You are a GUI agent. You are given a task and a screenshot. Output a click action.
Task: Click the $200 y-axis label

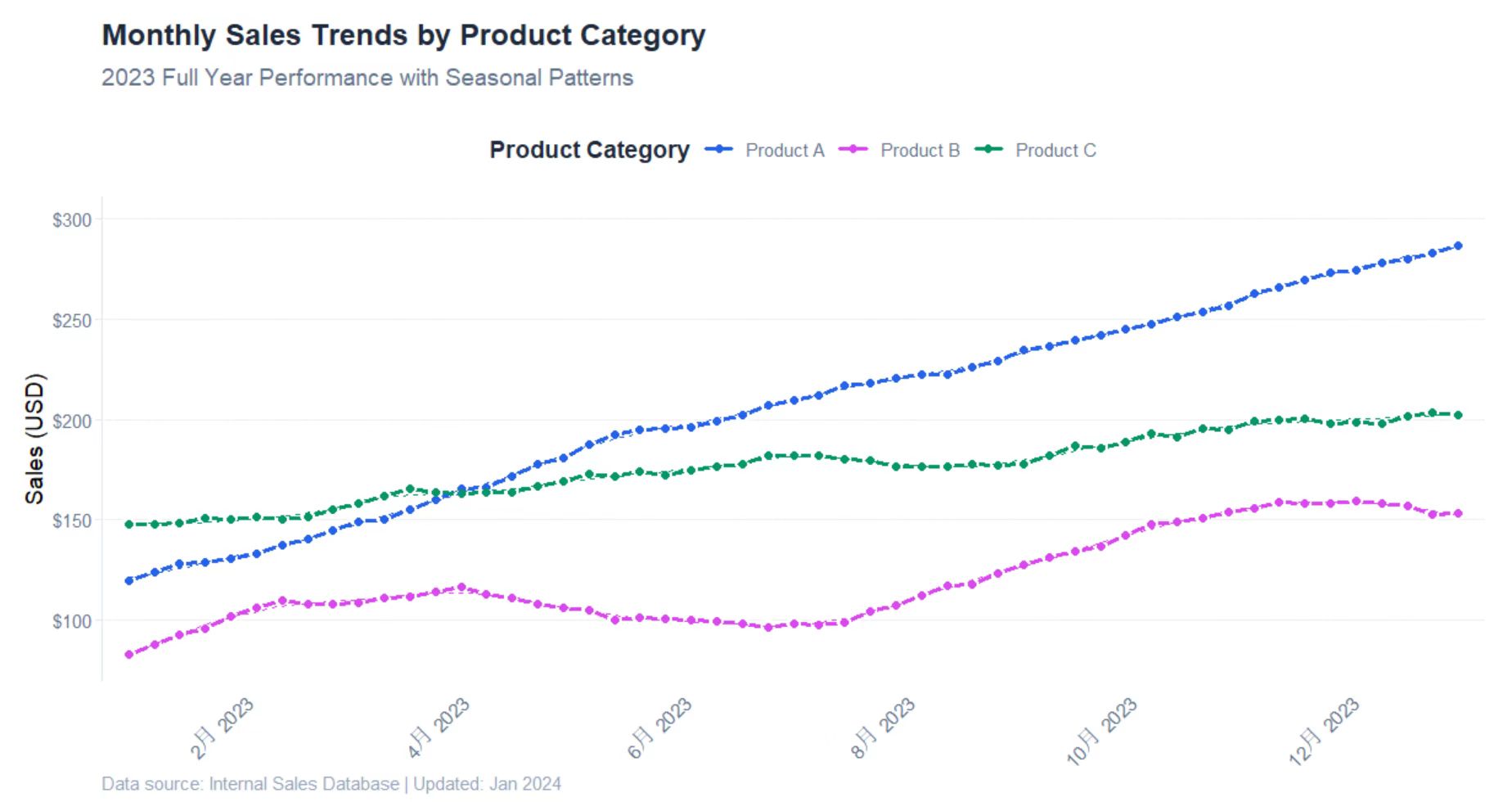72,421
